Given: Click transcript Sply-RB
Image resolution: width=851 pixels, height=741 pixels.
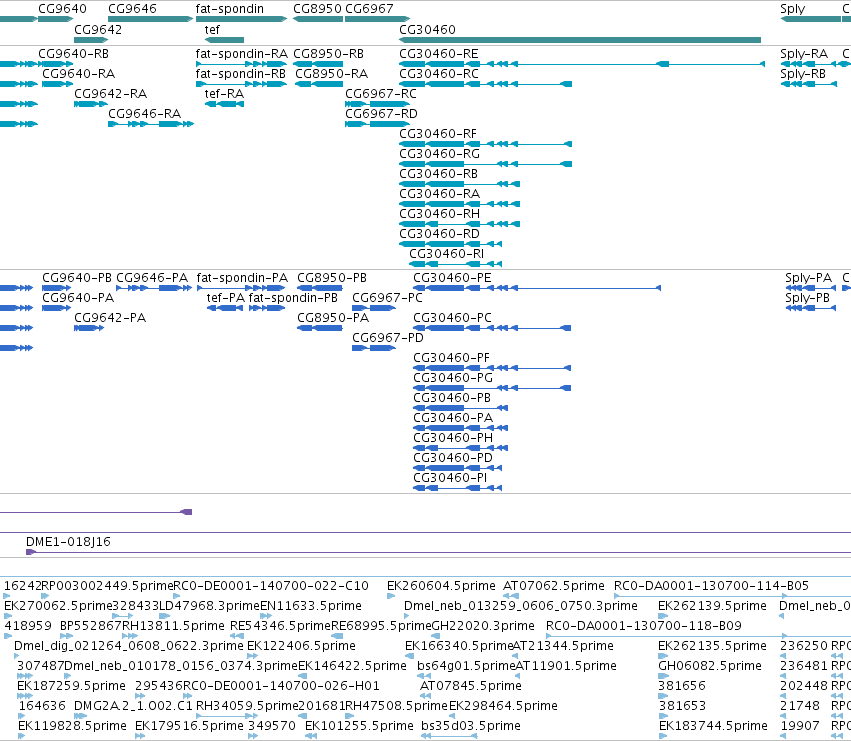Looking at the screenshot, I should pos(803,74).
